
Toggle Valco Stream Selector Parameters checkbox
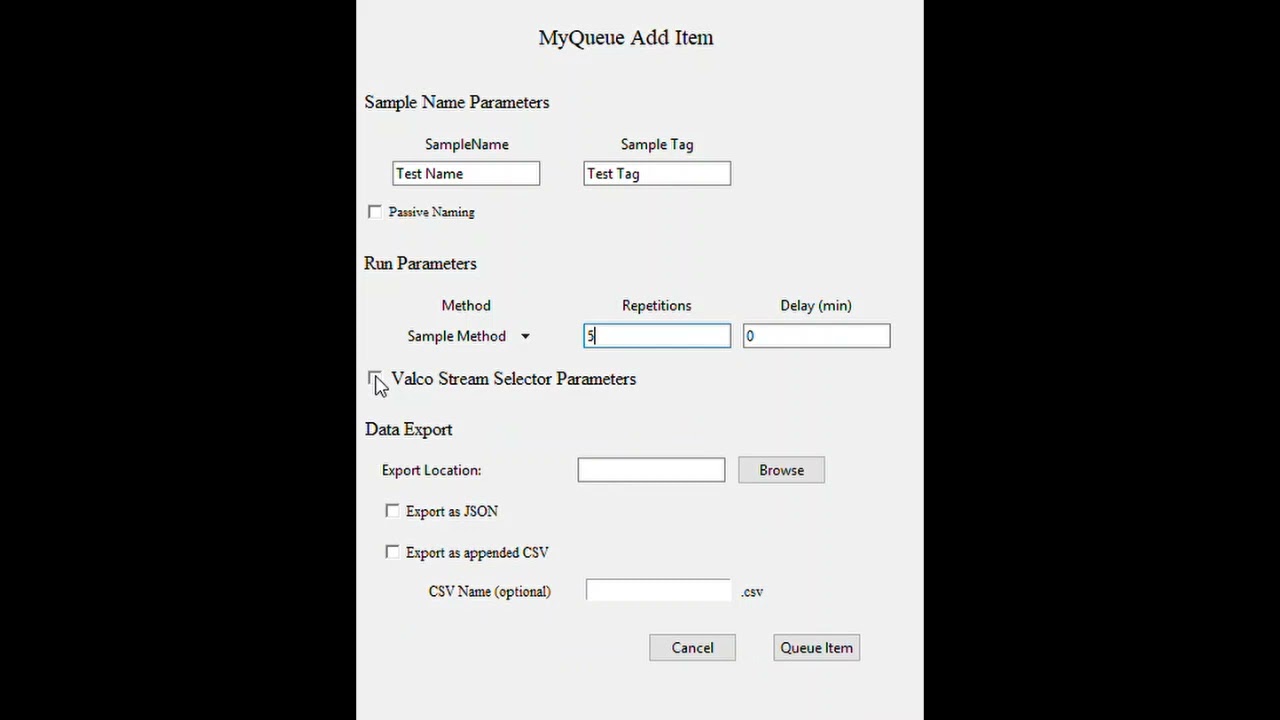[x=375, y=379]
